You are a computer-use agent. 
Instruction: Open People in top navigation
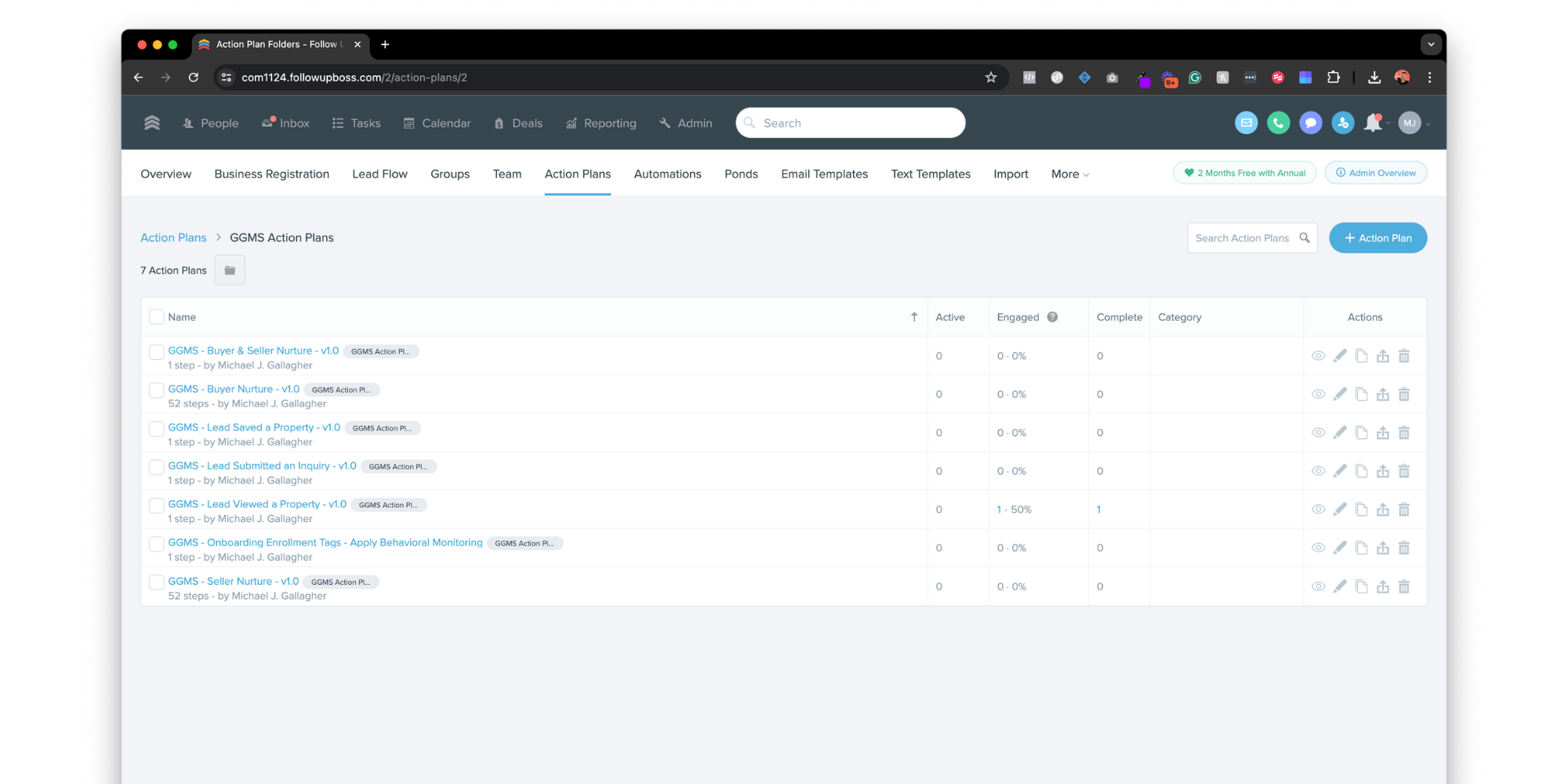210,123
